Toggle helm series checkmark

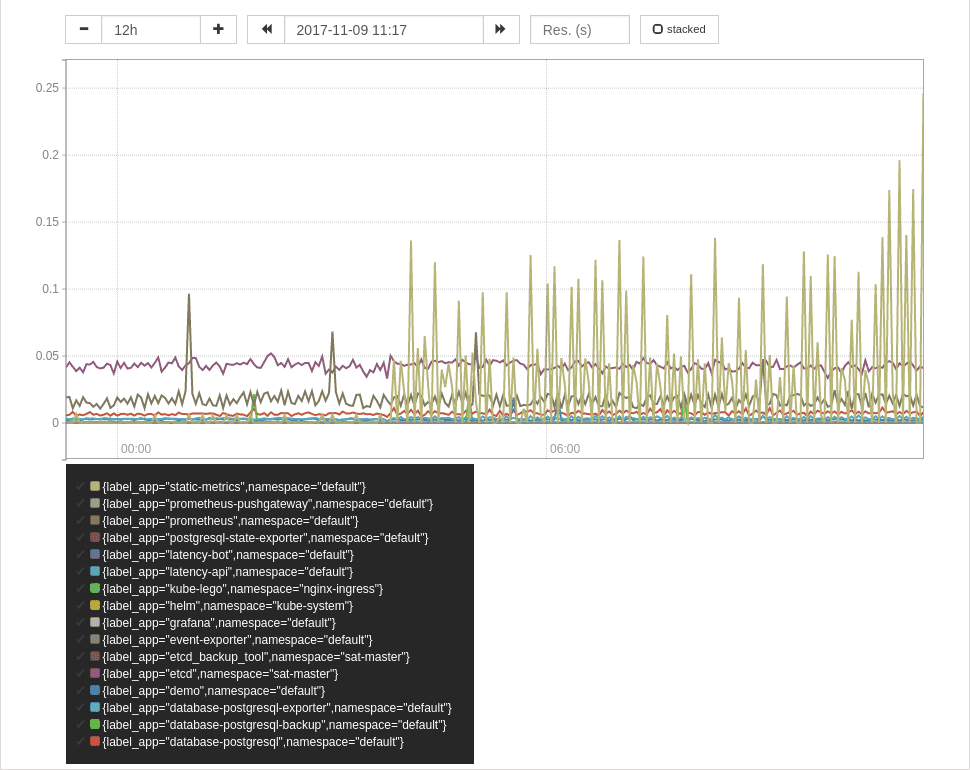pos(80,605)
